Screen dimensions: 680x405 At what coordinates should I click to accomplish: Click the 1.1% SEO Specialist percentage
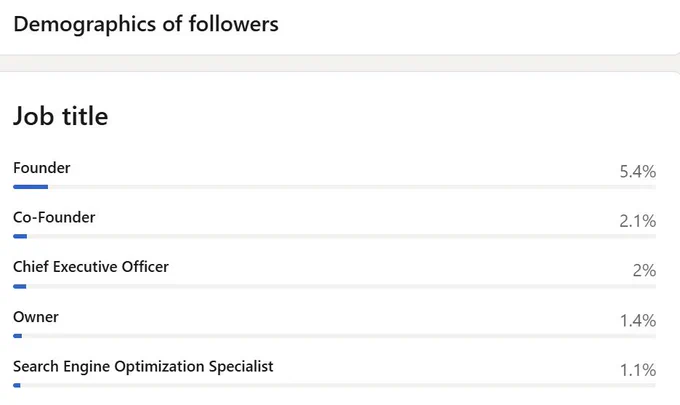(x=638, y=370)
